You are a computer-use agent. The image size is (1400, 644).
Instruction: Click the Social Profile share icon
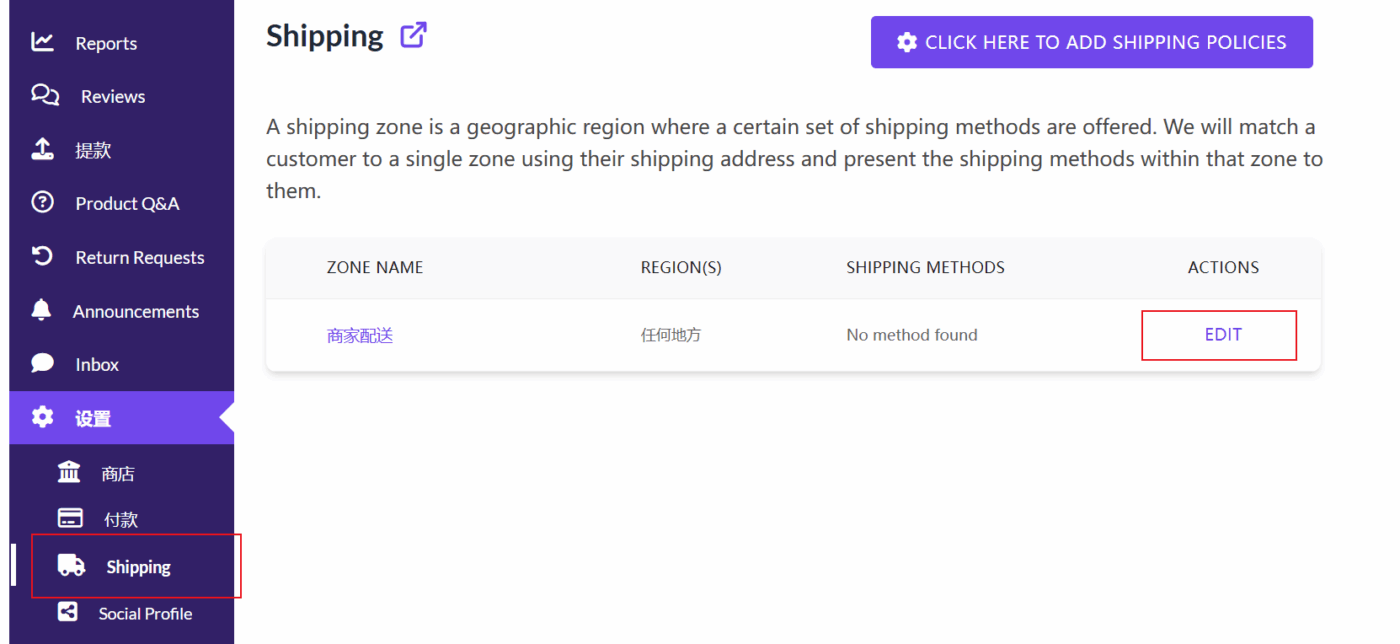tap(68, 612)
